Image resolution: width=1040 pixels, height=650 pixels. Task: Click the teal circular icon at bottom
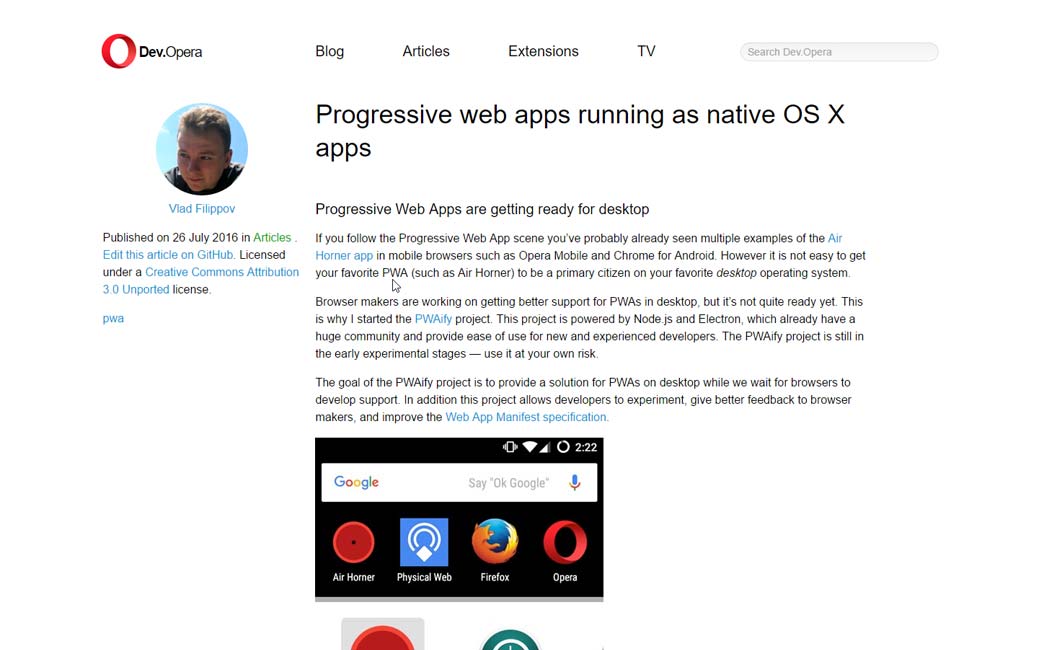coord(510,639)
